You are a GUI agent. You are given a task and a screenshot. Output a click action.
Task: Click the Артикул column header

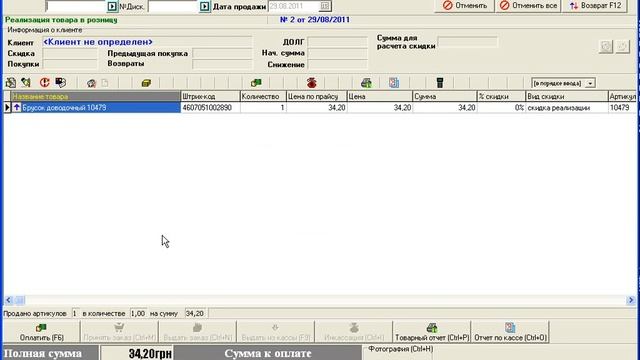(x=622, y=97)
